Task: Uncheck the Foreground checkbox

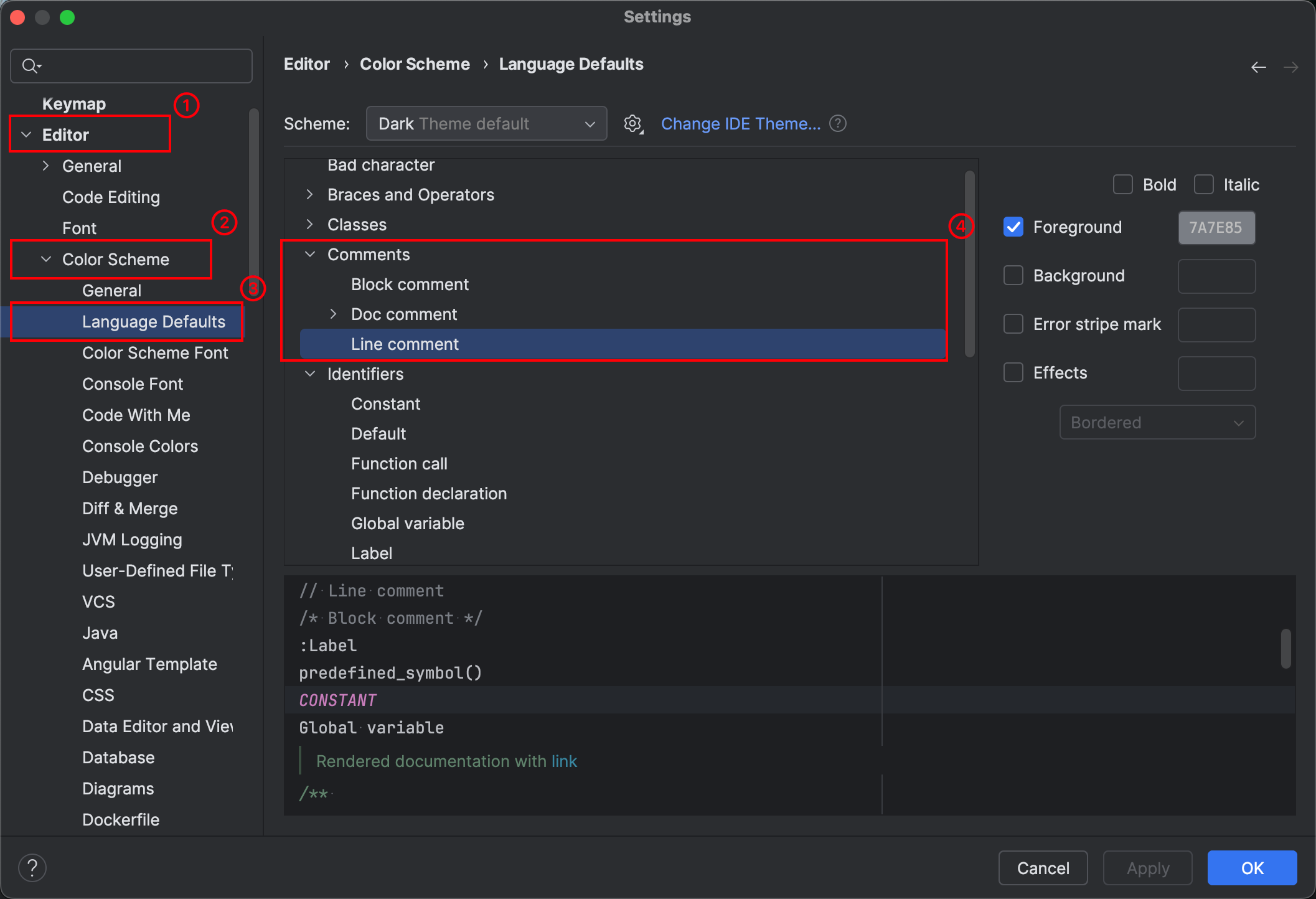Action: coord(1013,227)
